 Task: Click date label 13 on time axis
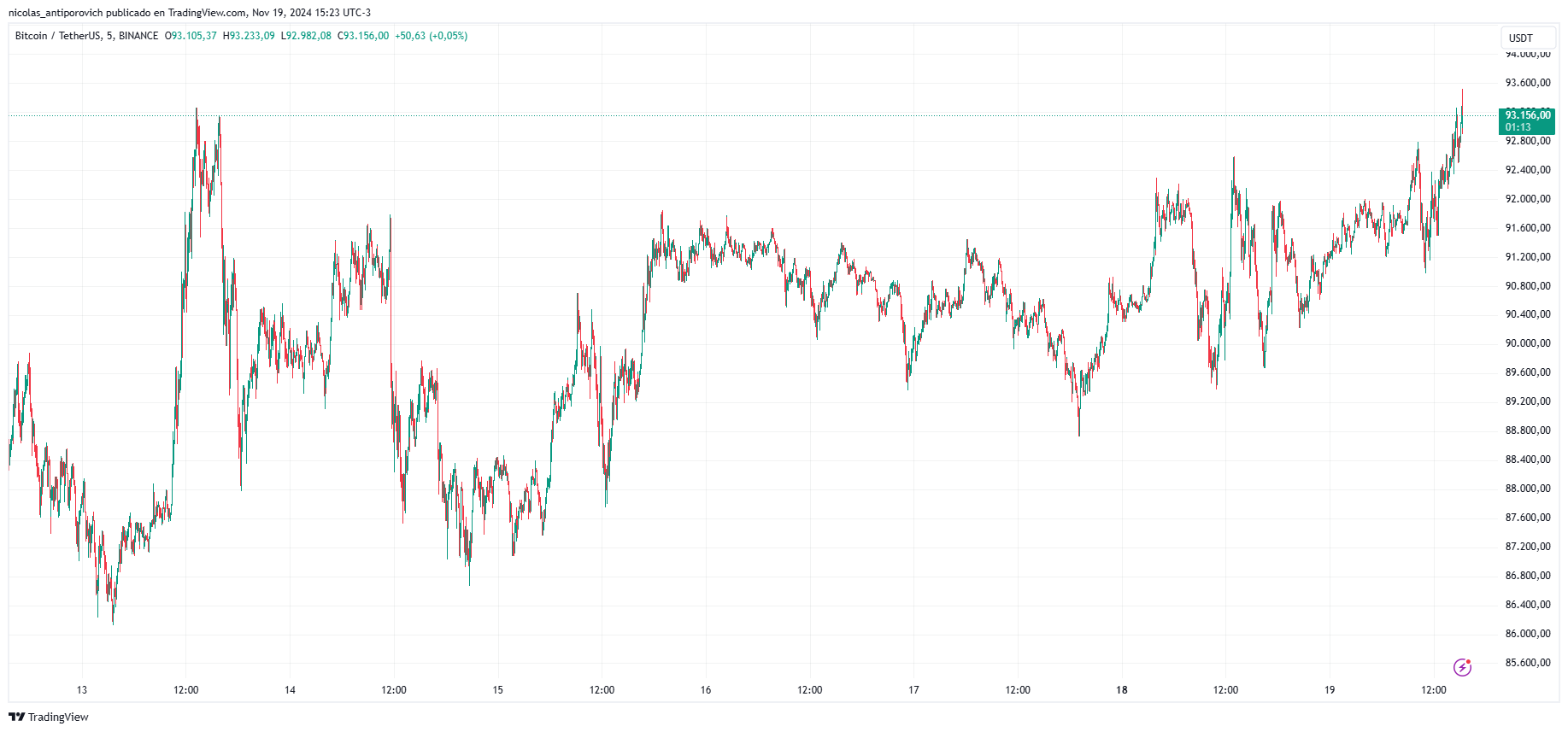coord(82,690)
